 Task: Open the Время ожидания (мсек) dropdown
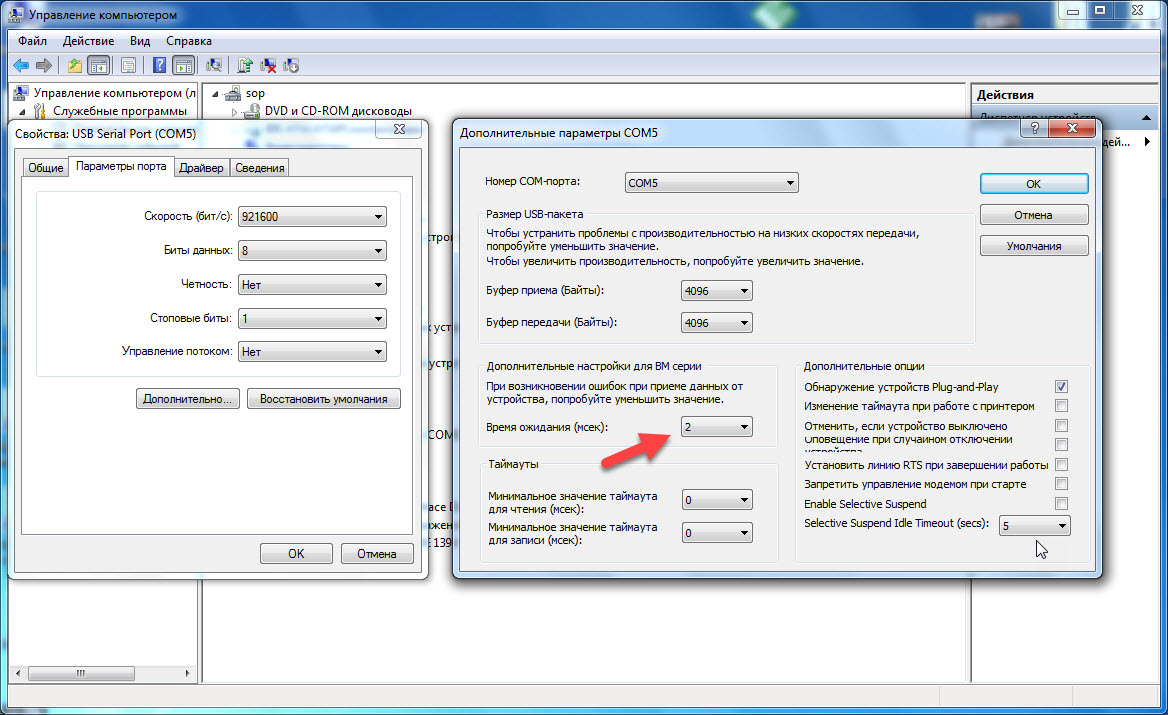tap(717, 427)
